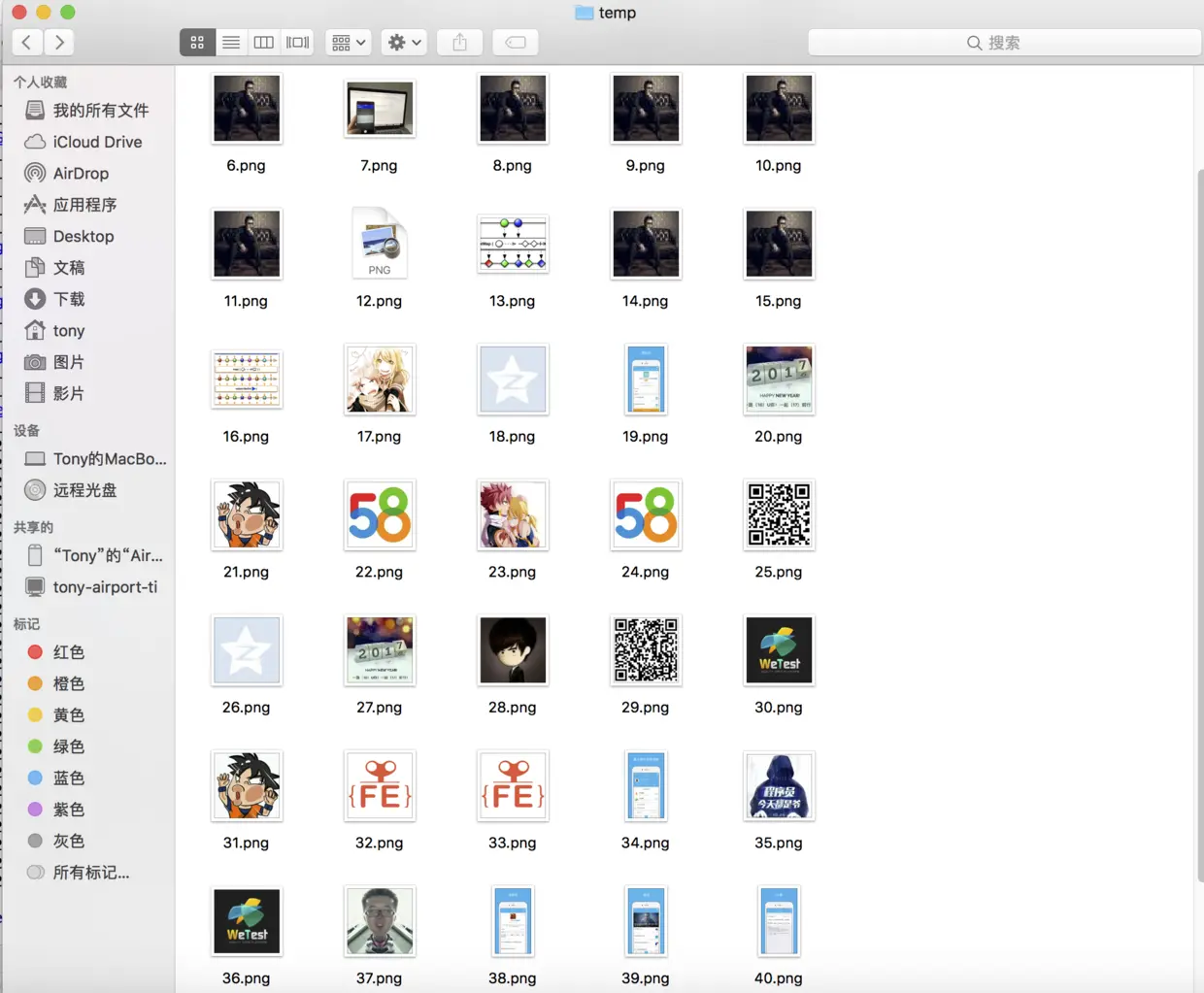Select the 32.png FE logo file

click(x=380, y=785)
